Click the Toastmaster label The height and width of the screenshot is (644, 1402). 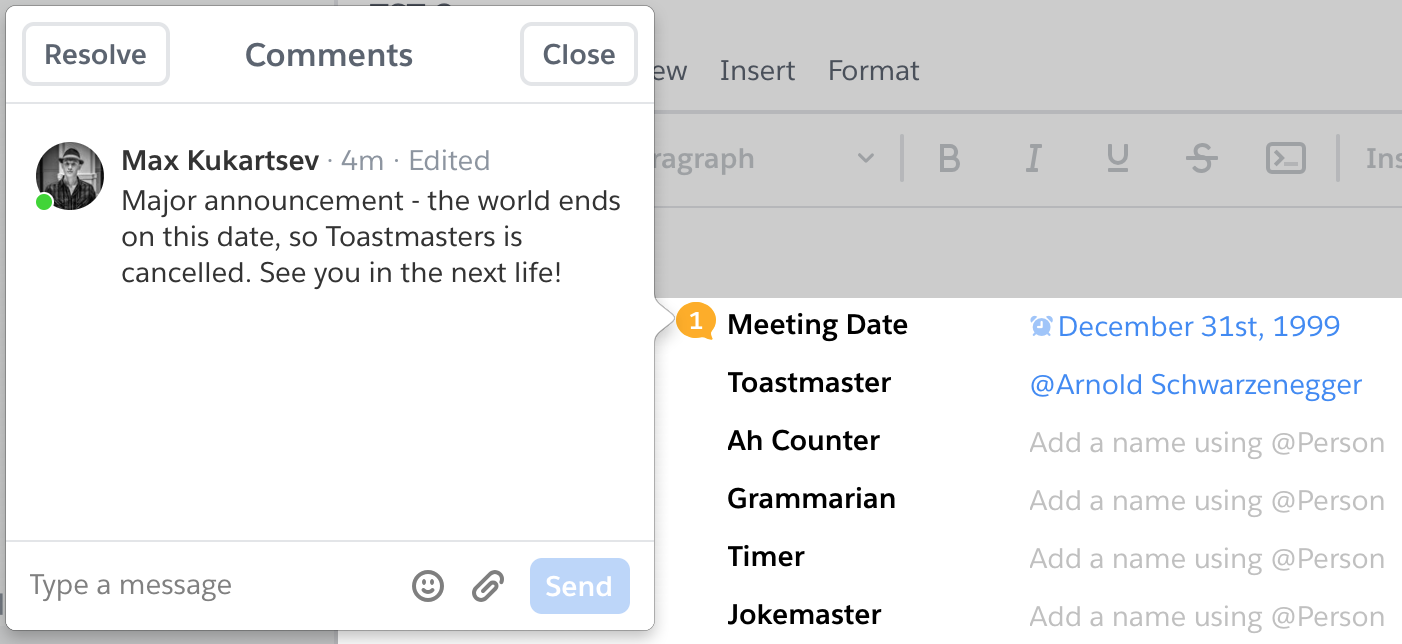pyautogui.click(x=809, y=383)
